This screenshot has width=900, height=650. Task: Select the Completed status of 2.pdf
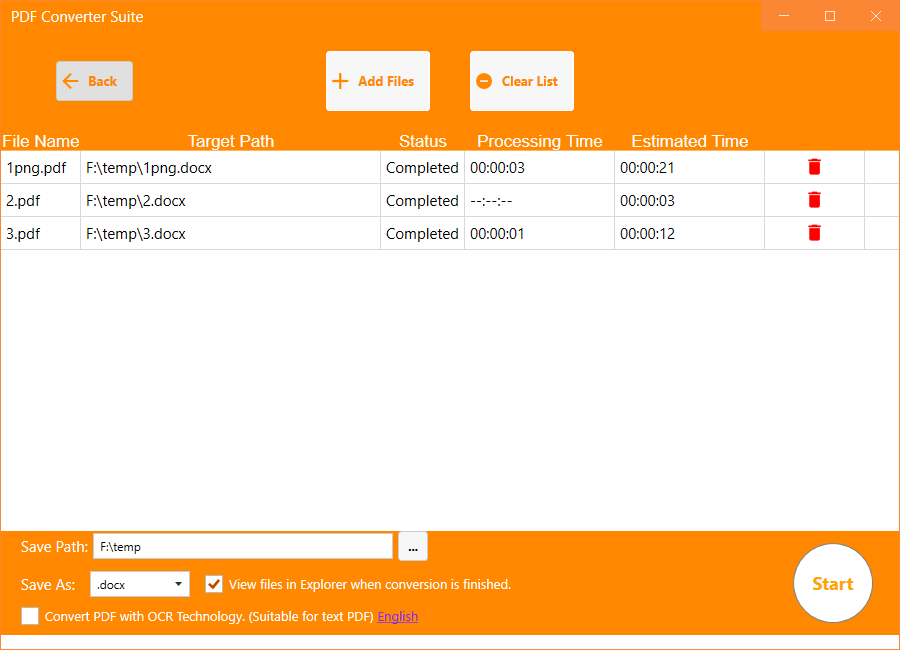point(422,200)
